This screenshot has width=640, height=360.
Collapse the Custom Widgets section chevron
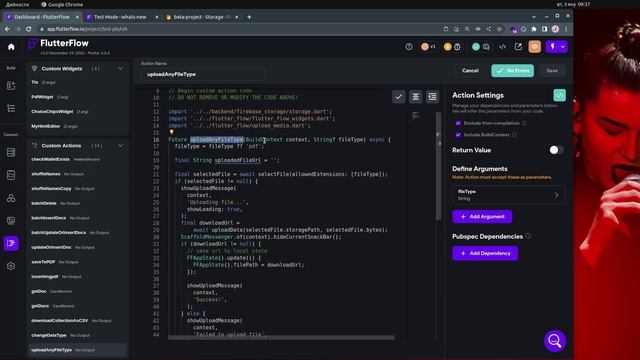120,69
